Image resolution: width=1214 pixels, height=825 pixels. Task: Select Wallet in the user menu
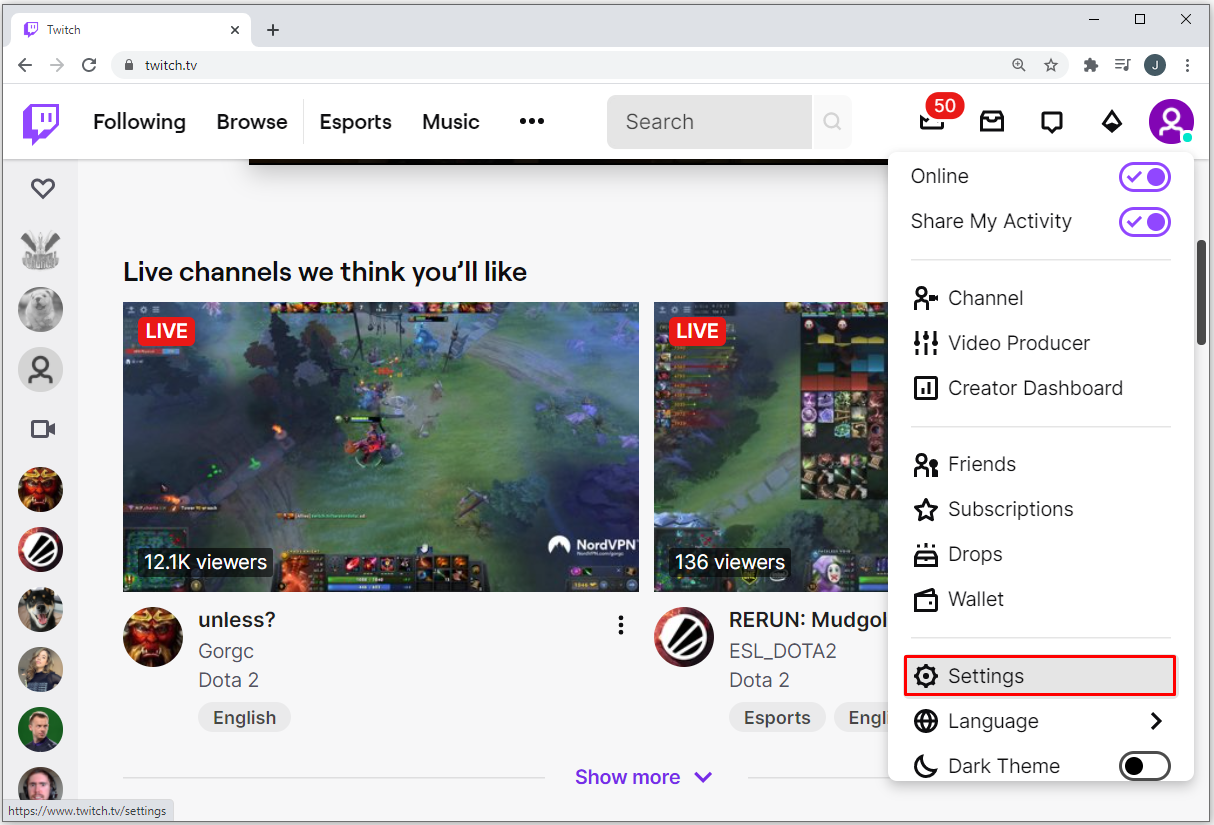tap(1041, 599)
